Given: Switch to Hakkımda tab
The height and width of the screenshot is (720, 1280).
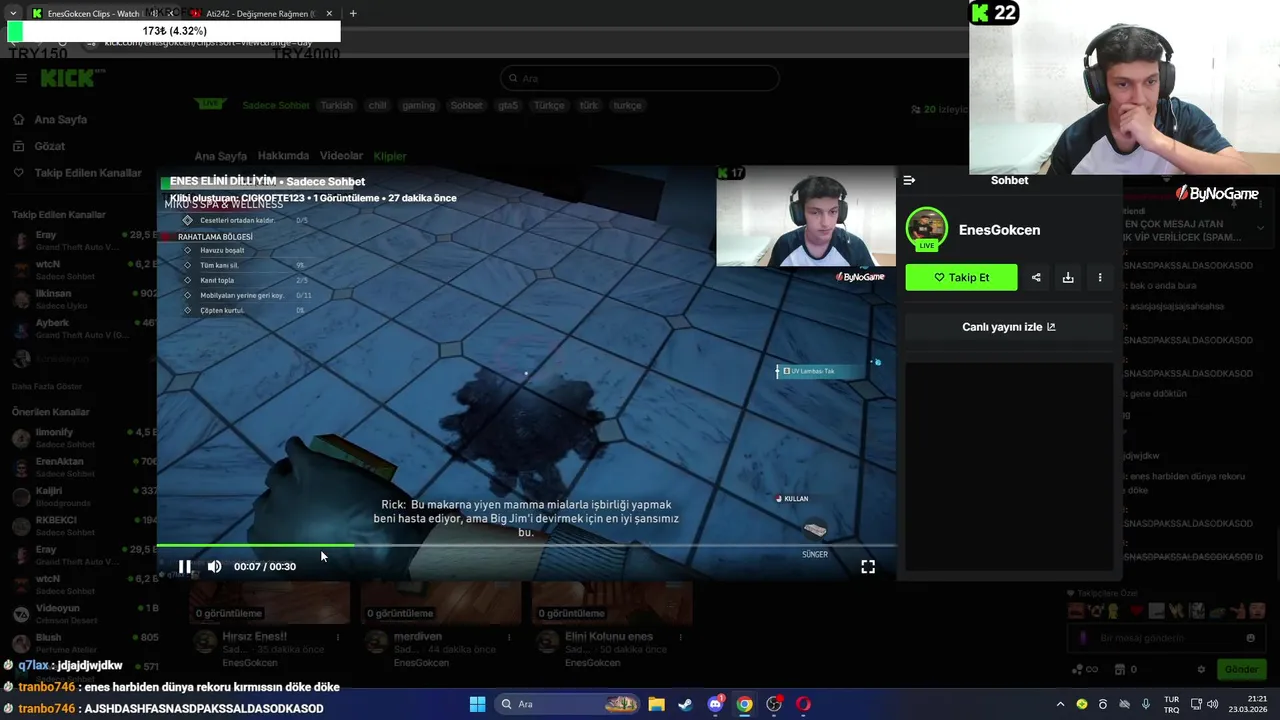Looking at the screenshot, I should 283,156.
